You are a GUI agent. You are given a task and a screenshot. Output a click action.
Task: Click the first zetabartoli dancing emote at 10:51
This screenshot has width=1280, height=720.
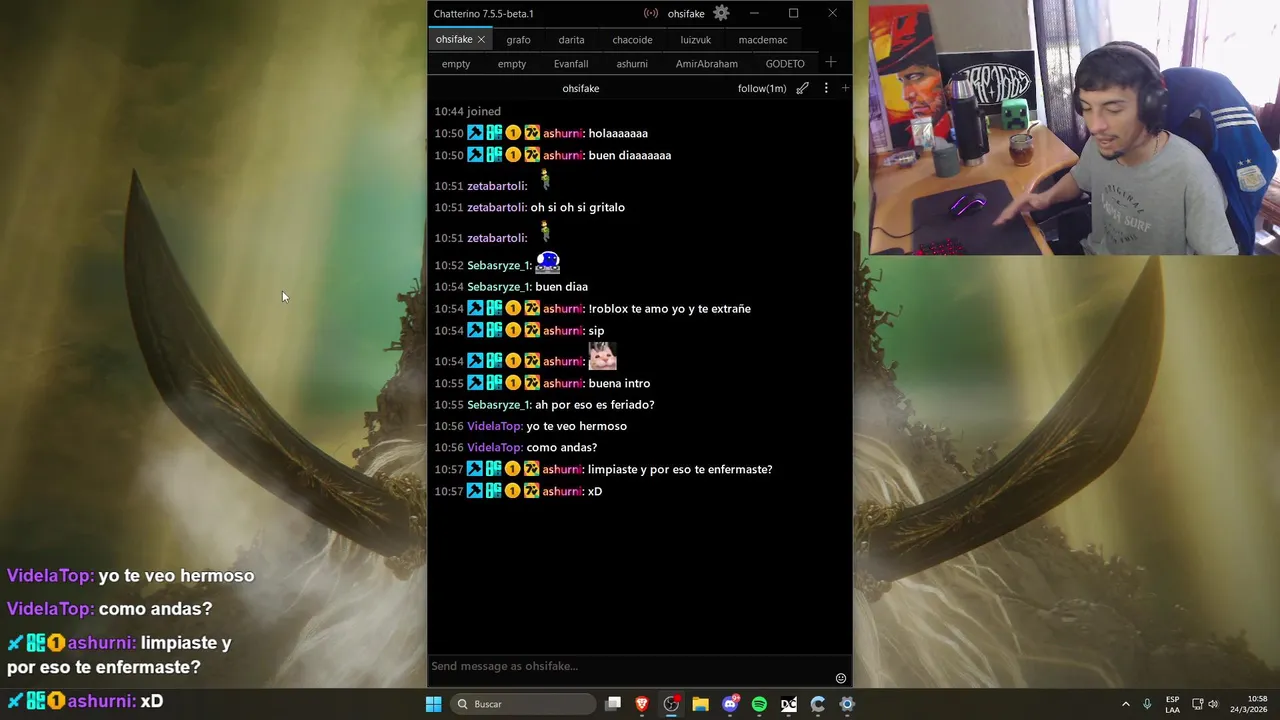coord(545,180)
